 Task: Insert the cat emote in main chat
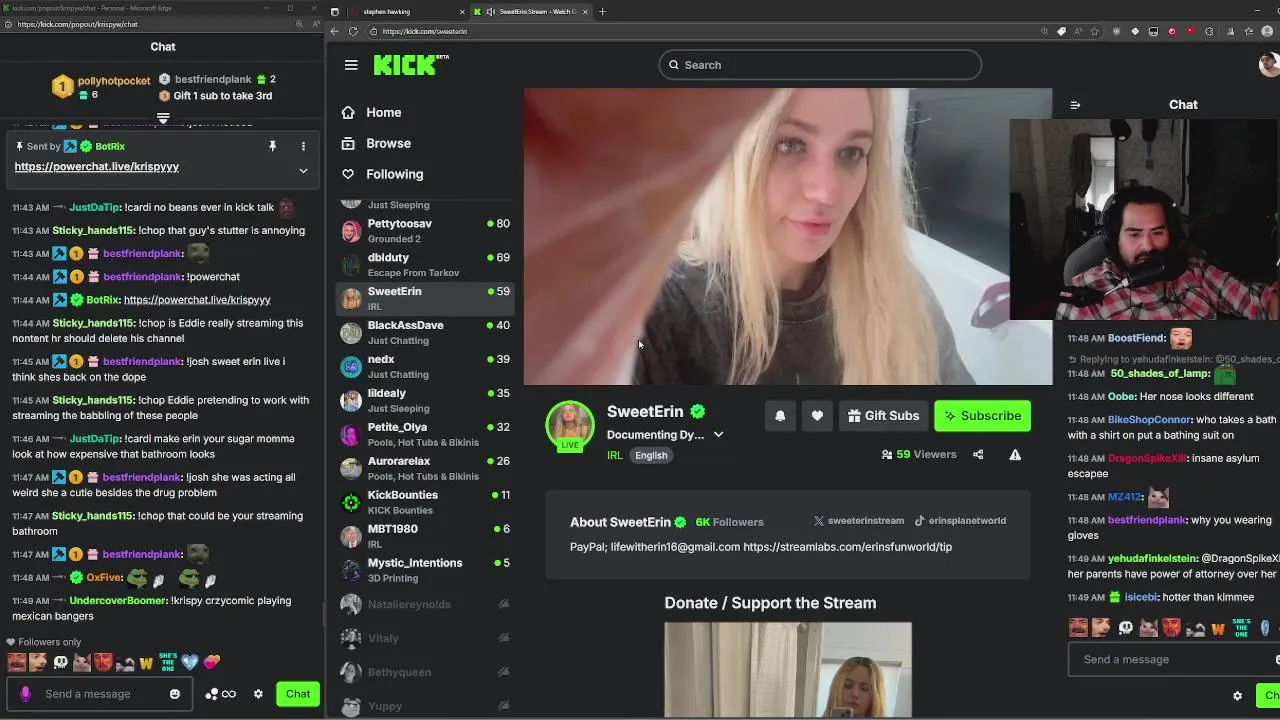tap(1149, 628)
